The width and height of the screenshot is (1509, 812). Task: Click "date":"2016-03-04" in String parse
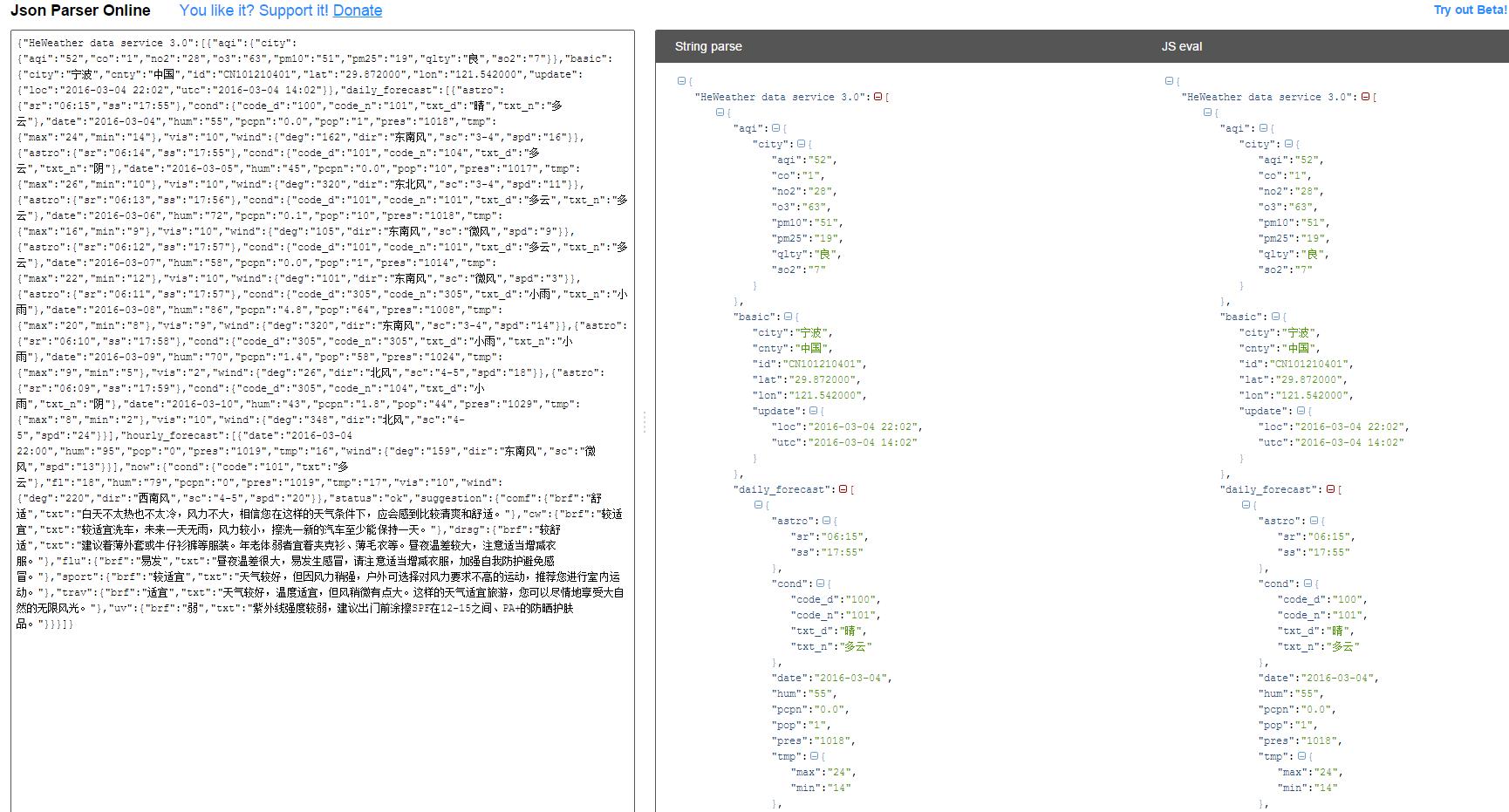[830, 678]
